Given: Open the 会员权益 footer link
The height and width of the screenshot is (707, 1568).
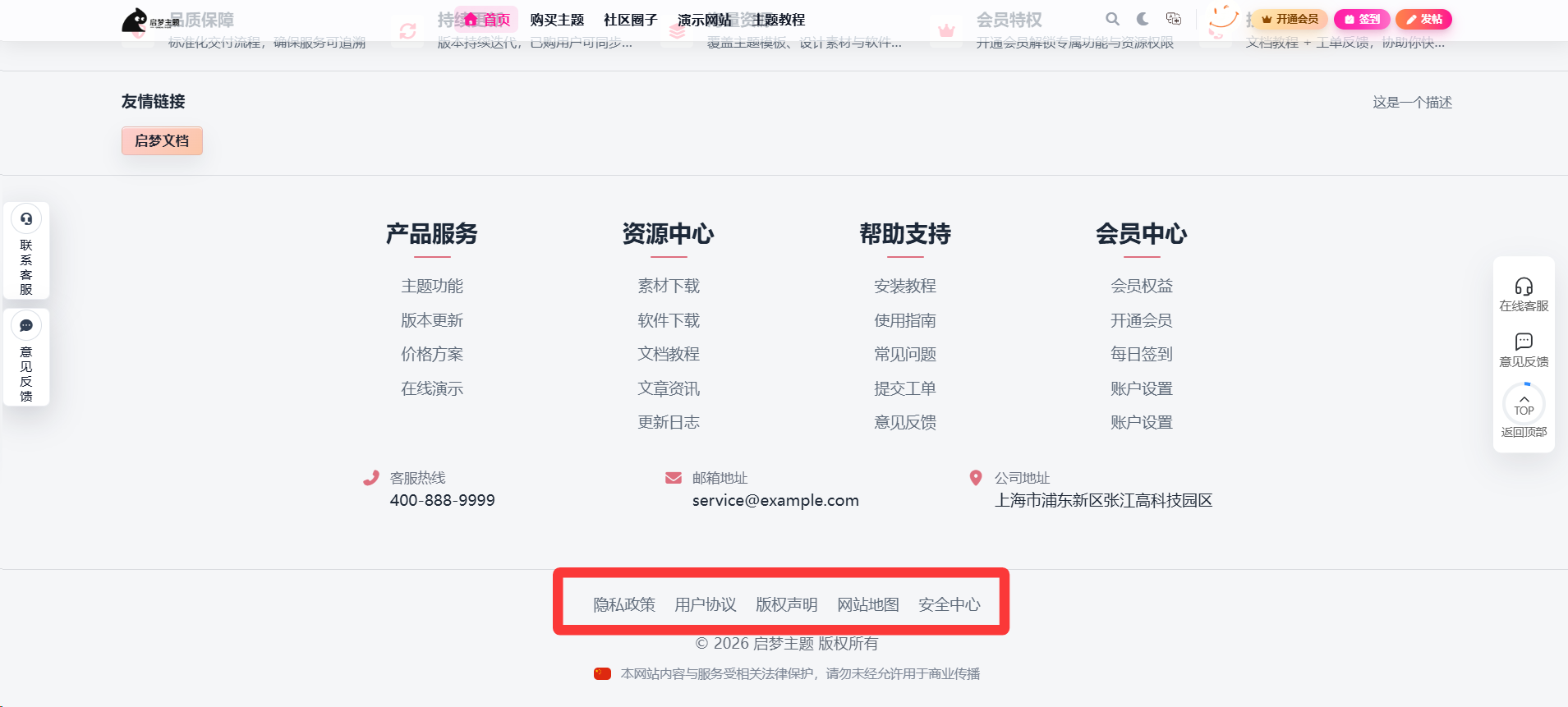Looking at the screenshot, I should click(x=1142, y=286).
